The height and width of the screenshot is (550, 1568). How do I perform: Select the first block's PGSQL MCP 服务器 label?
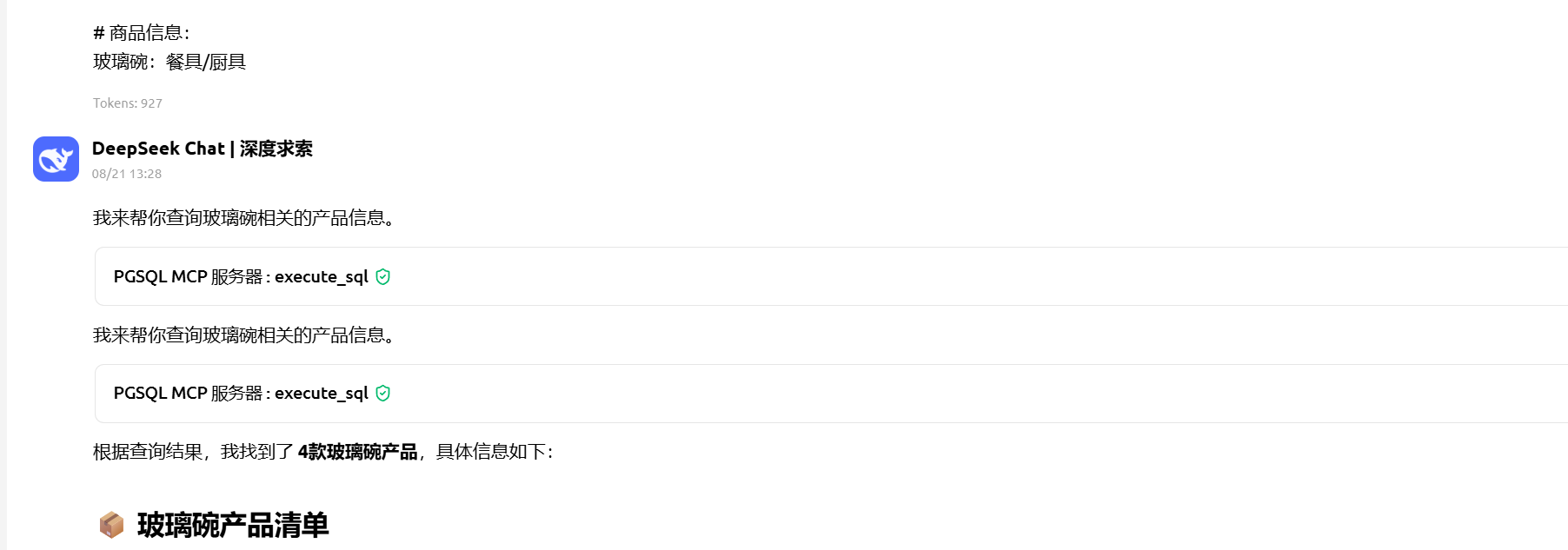(188, 277)
